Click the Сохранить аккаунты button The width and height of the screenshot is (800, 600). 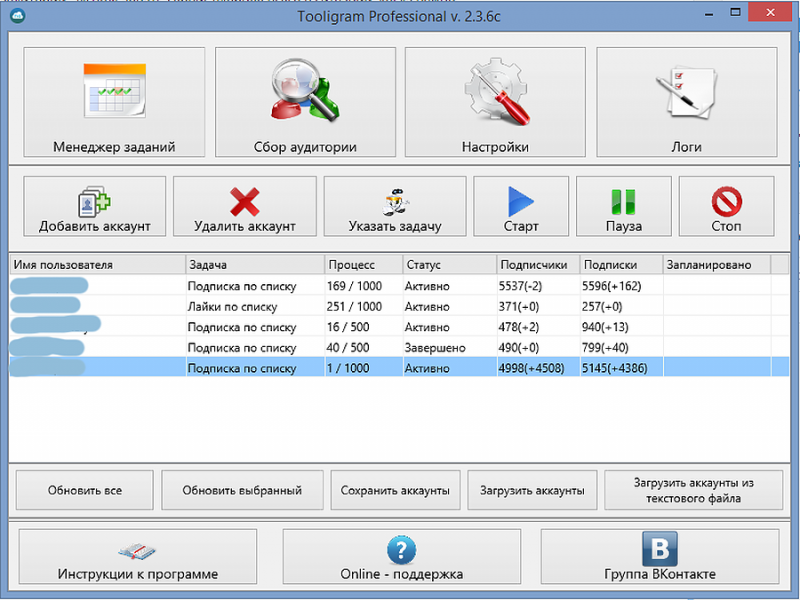coord(395,491)
